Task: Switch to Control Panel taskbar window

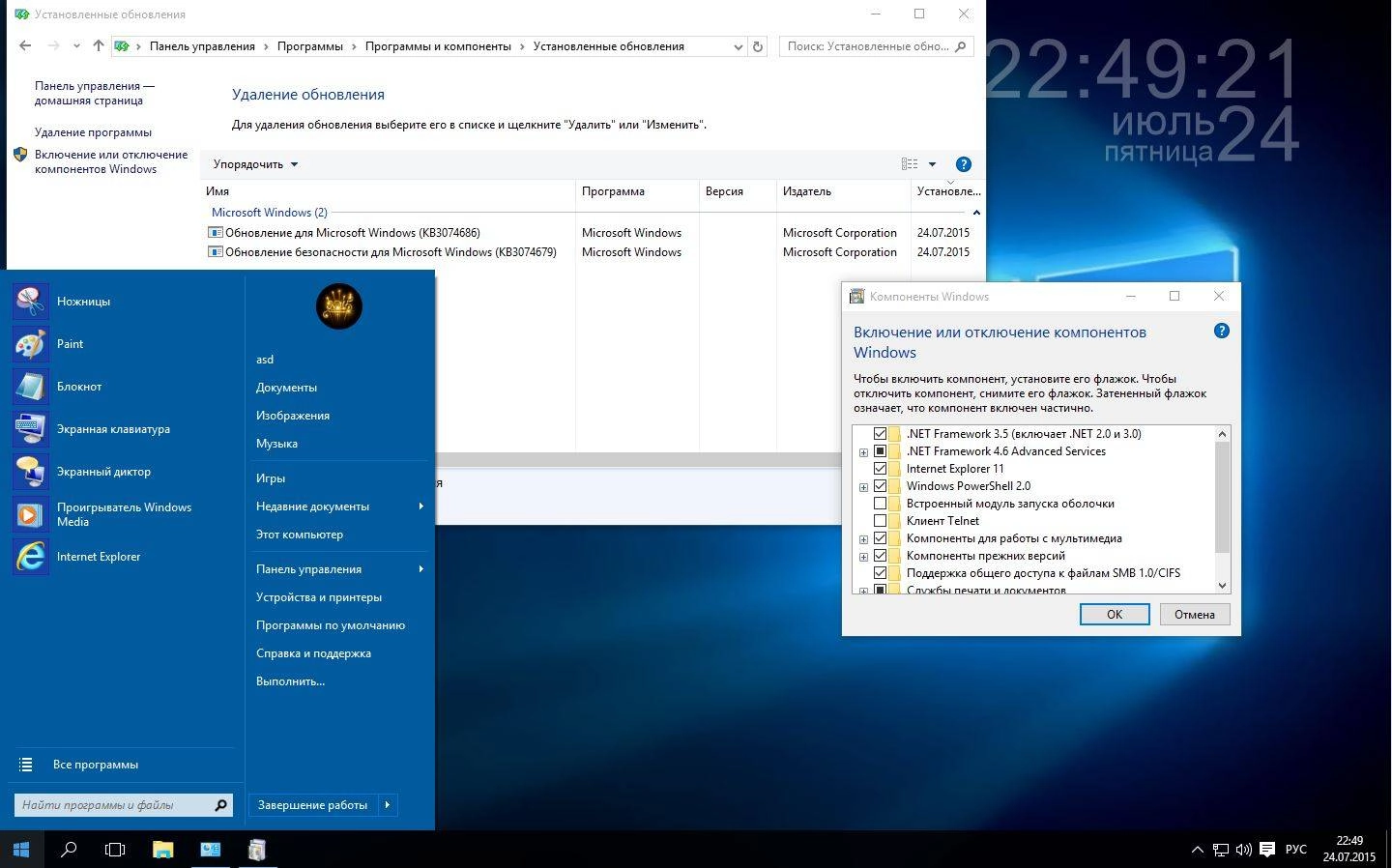Action: click(210, 850)
